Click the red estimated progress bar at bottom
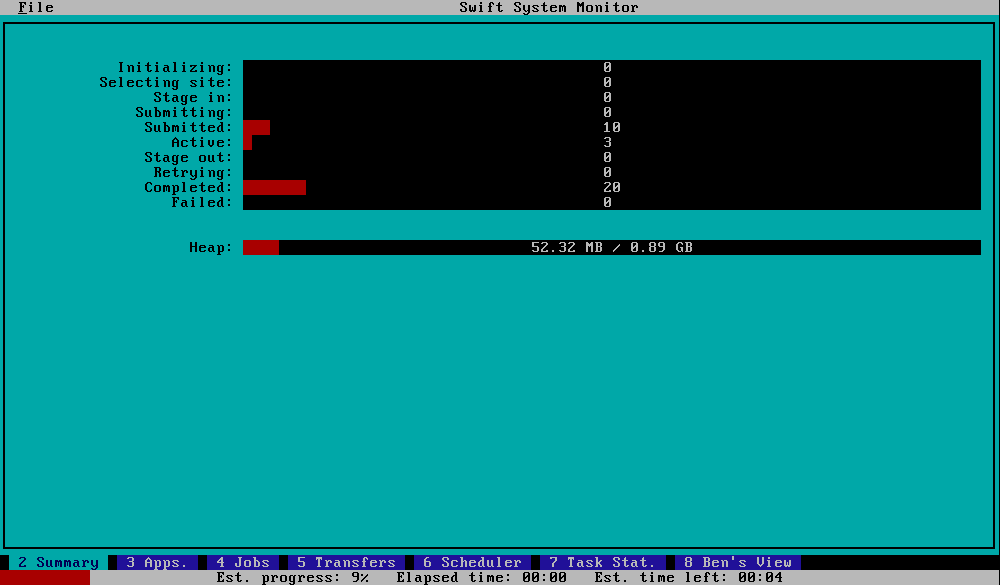The image size is (1000, 585). click(45, 577)
